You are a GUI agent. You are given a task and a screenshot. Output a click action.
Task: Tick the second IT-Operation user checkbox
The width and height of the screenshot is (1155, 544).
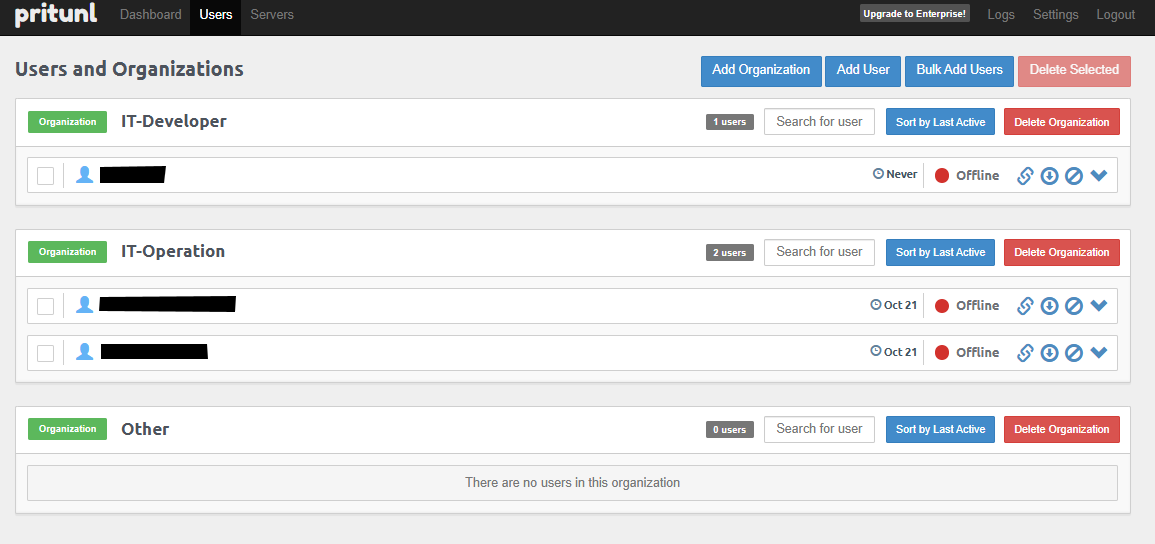click(x=46, y=353)
